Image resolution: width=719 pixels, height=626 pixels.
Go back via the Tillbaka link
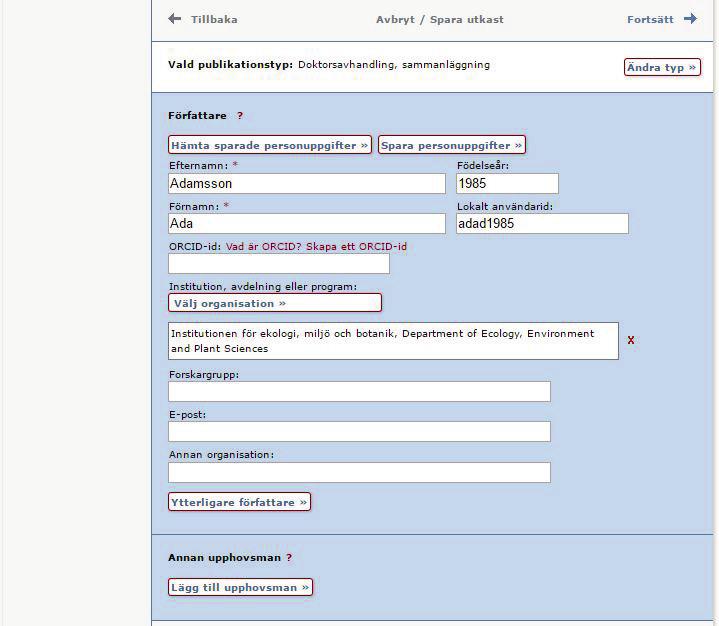click(214, 19)
